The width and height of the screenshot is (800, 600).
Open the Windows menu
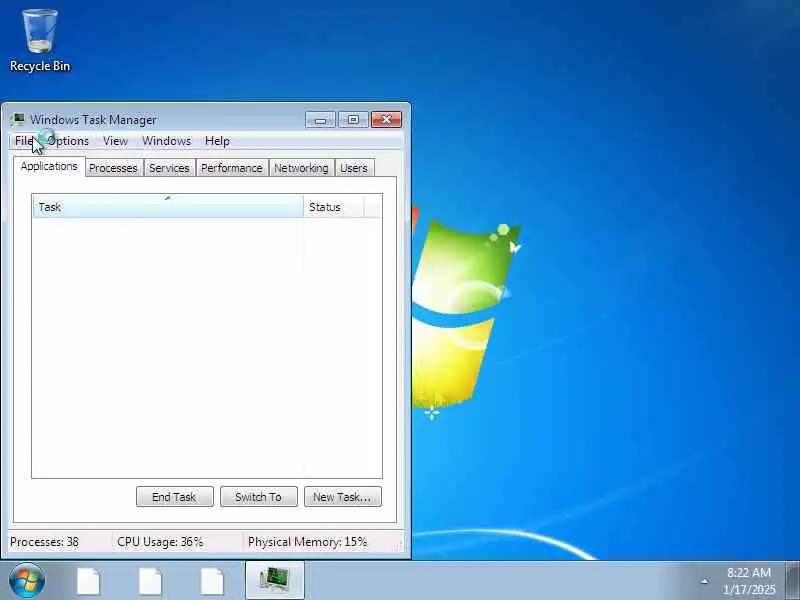point(166,141)
